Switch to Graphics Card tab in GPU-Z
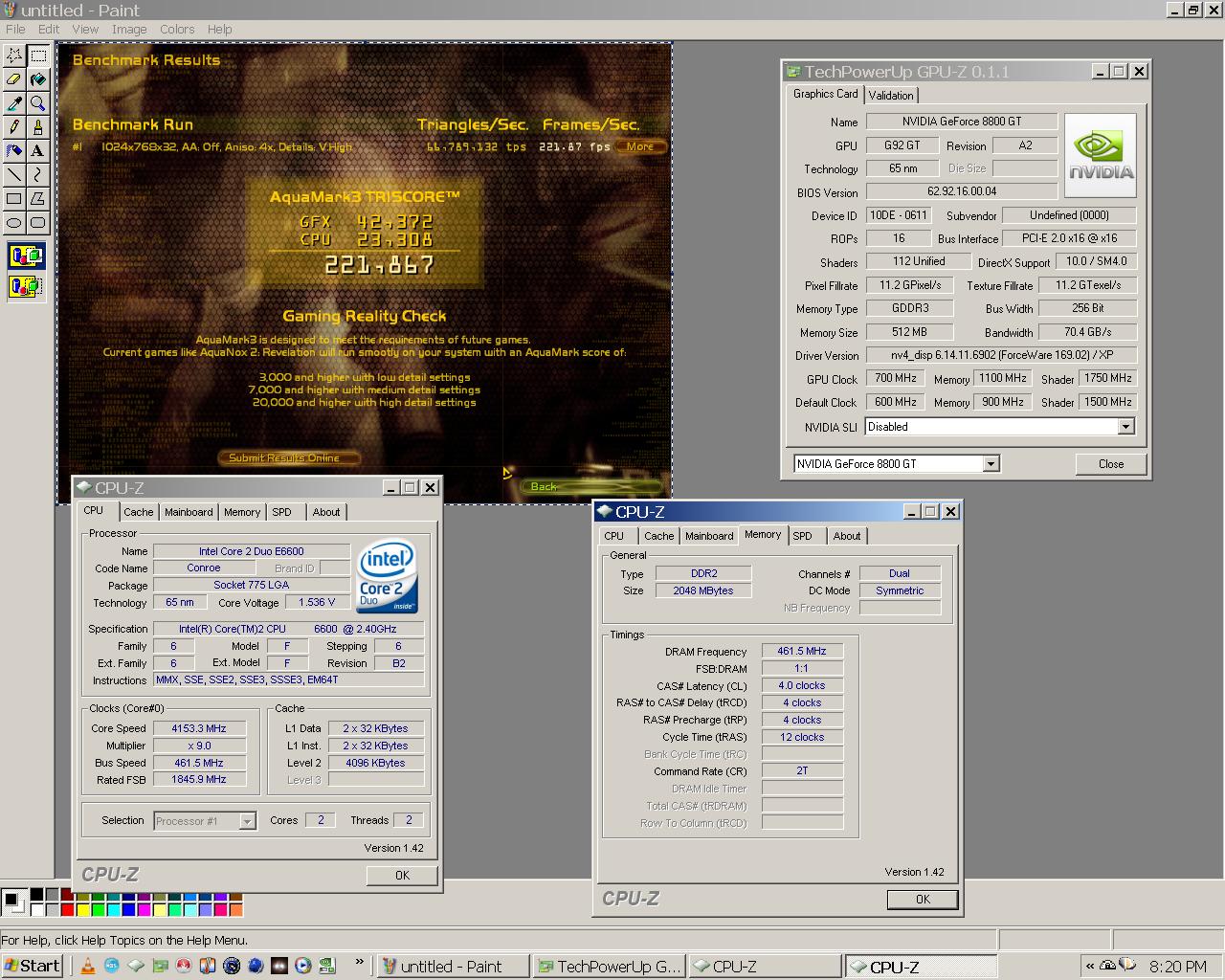1225x980 pixels. point(825,93)
